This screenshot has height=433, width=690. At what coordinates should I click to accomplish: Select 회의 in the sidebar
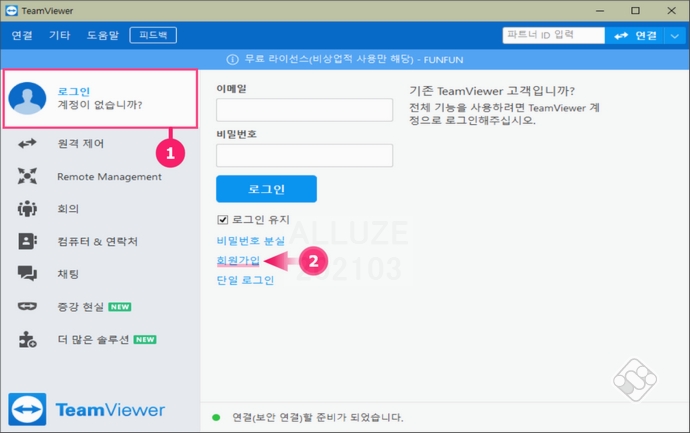68,209
